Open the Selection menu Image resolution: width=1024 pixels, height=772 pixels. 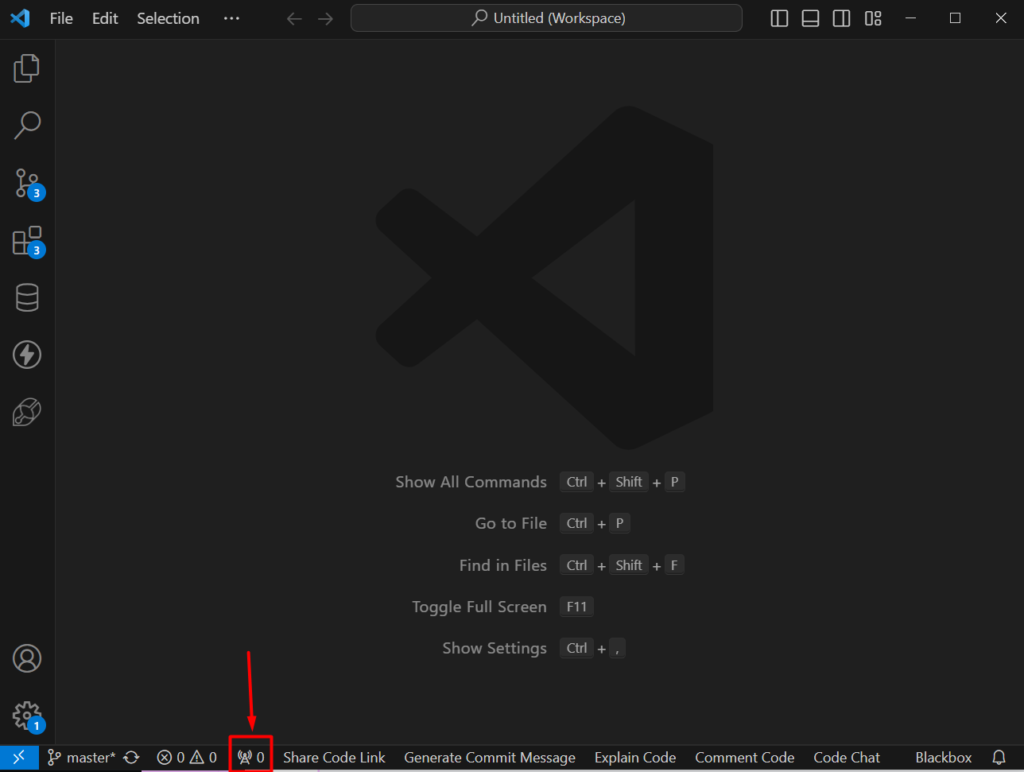coord(168,18)
